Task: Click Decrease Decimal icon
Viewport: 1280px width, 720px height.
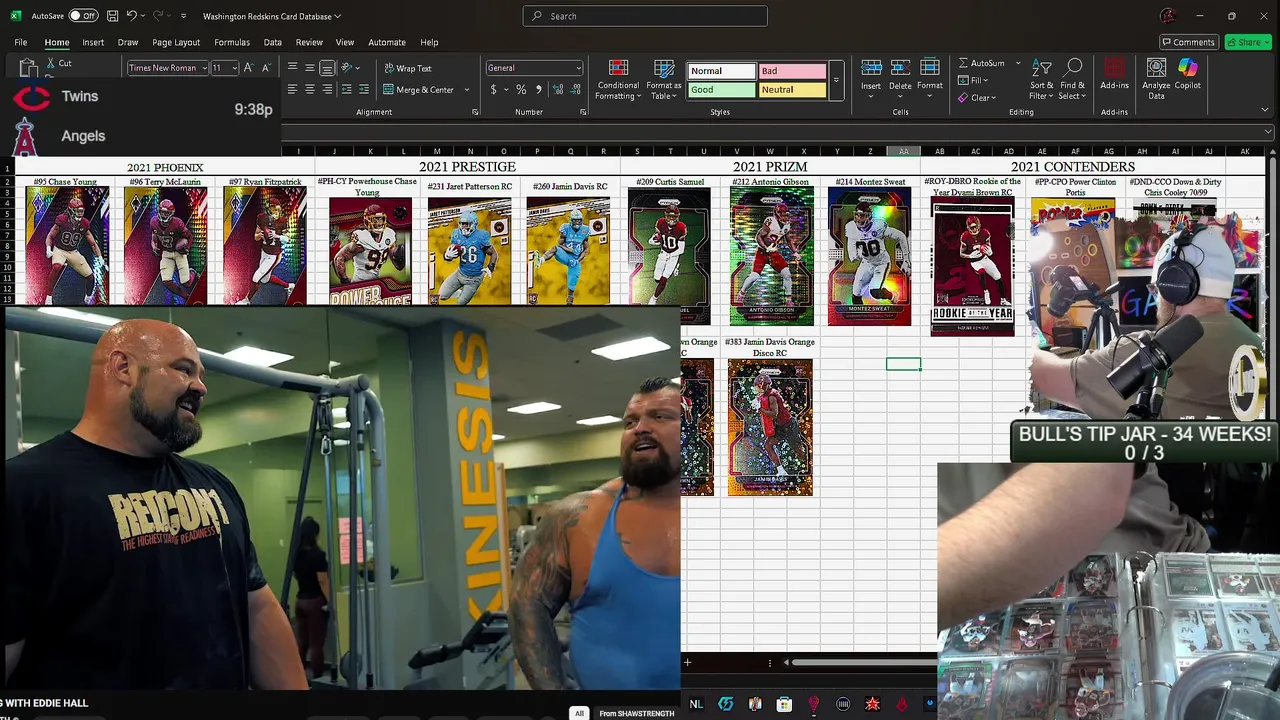Action: (x=575, y=89)
